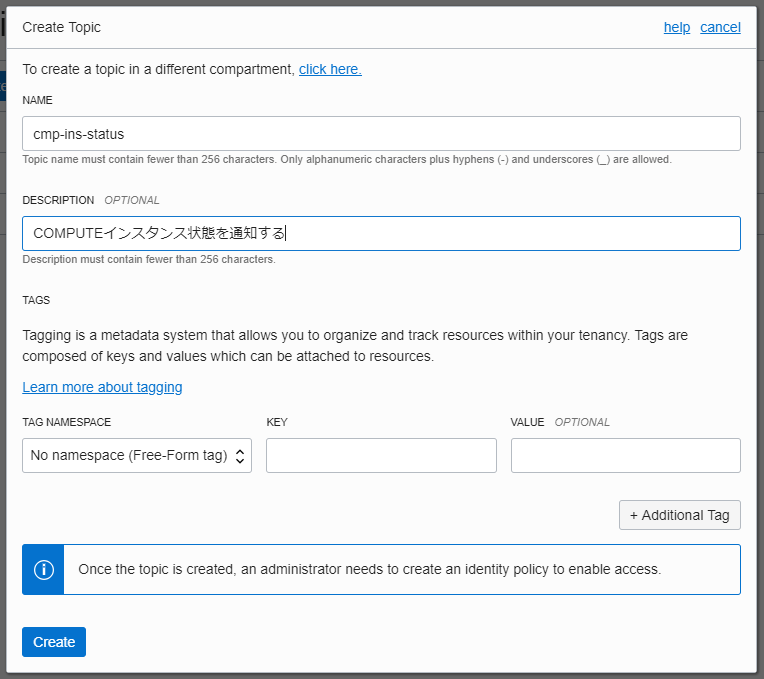Follow the 'click here' compartment link

(330, 70)
